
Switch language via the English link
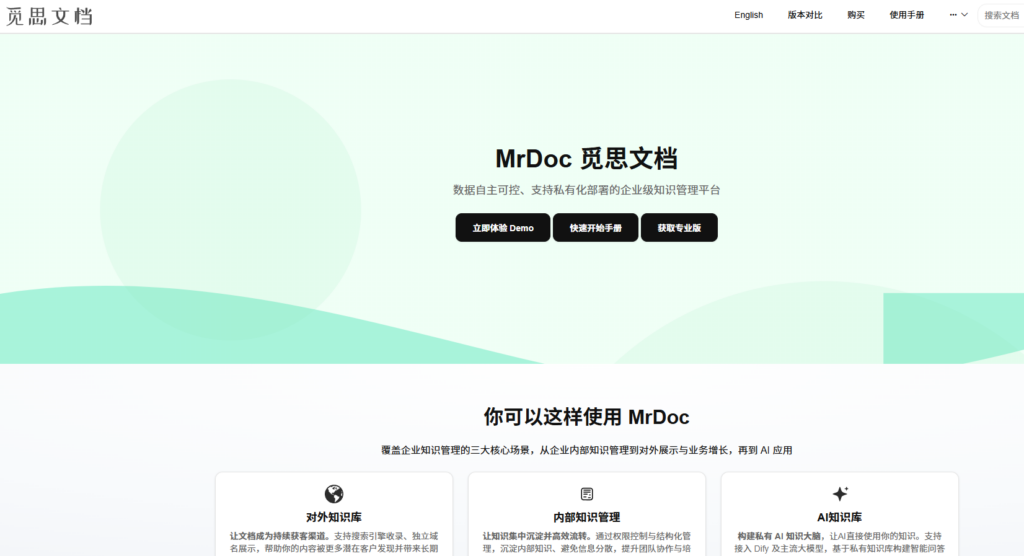click(748, 15)
